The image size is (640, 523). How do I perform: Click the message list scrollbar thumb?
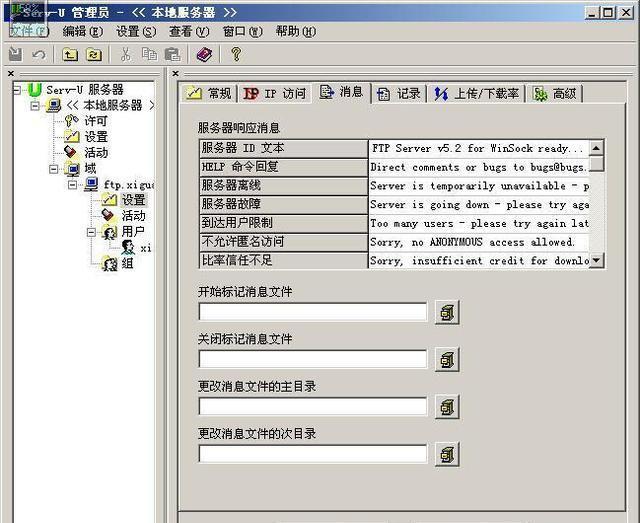coord(596,163)
